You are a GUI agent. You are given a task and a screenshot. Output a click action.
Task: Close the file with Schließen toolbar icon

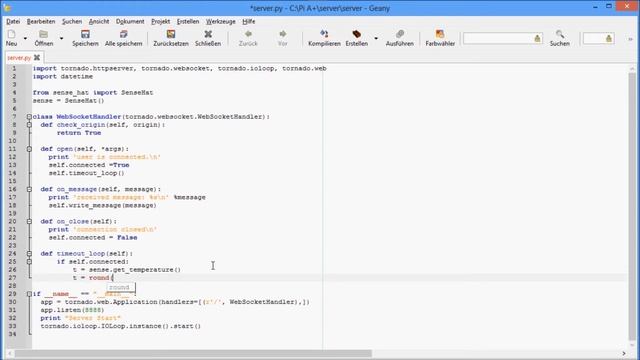[x=208, y=38]
